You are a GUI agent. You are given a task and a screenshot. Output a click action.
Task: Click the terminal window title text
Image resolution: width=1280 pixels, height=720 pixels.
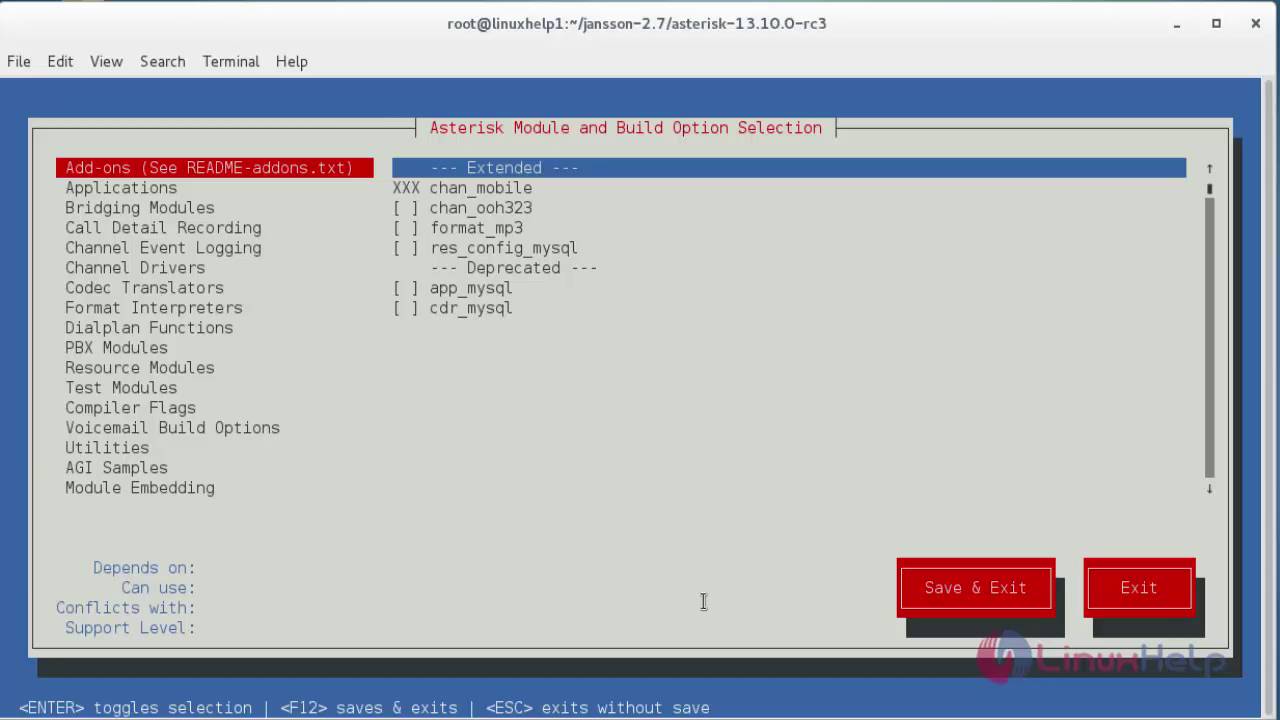click(x=637, y=23)
